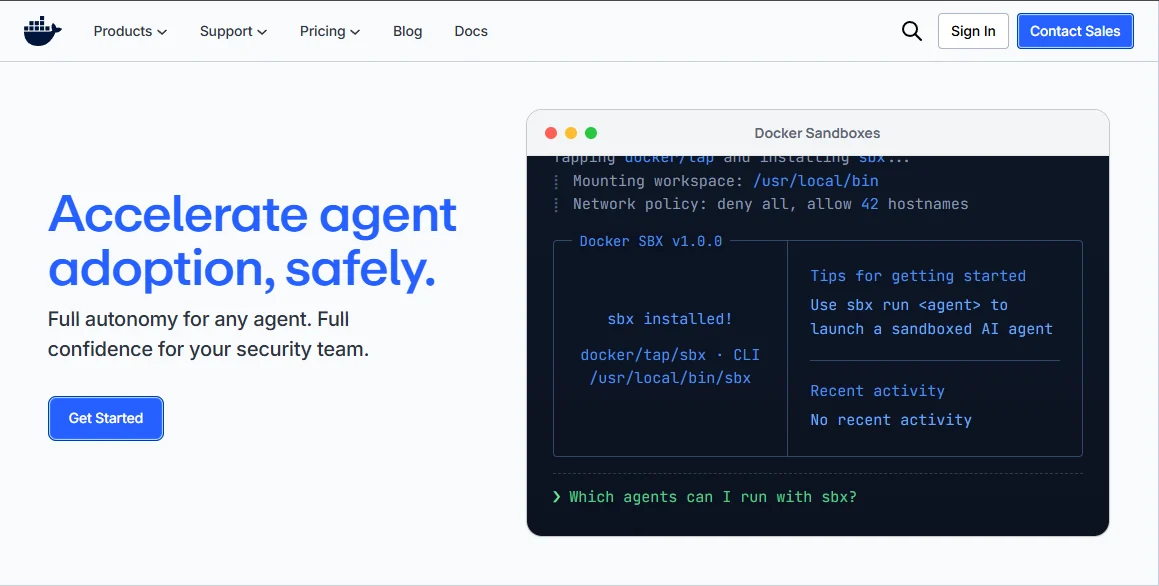Click the green window dot in Docker Sandboxes

pyautogui.click(x=591, y=133)
